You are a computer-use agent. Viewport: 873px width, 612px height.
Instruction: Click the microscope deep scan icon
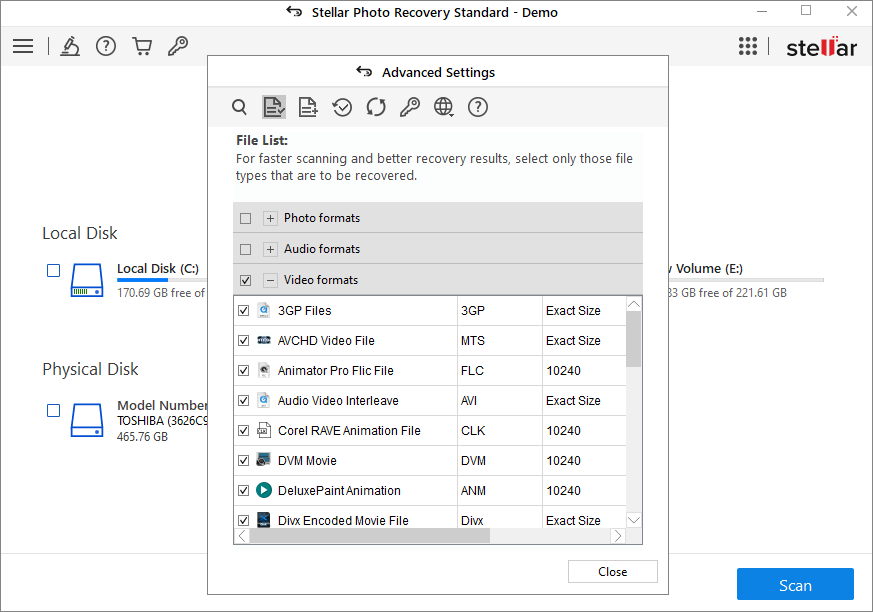click(70, 46)
